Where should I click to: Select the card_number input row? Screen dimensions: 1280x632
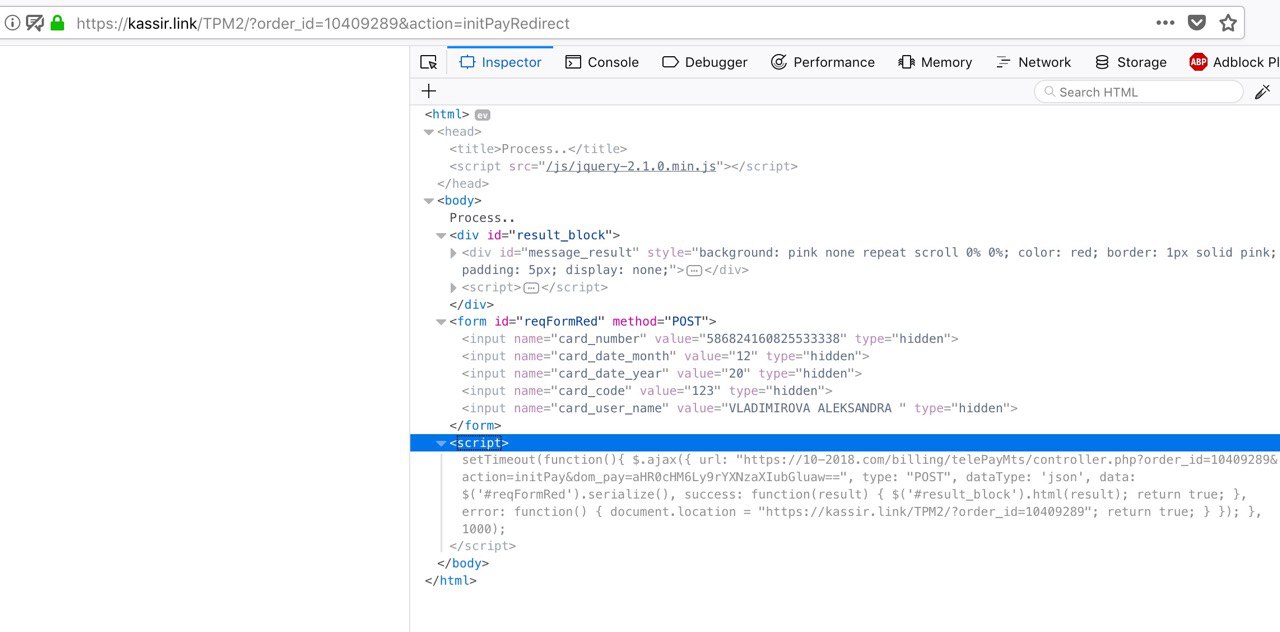[710, 339]
